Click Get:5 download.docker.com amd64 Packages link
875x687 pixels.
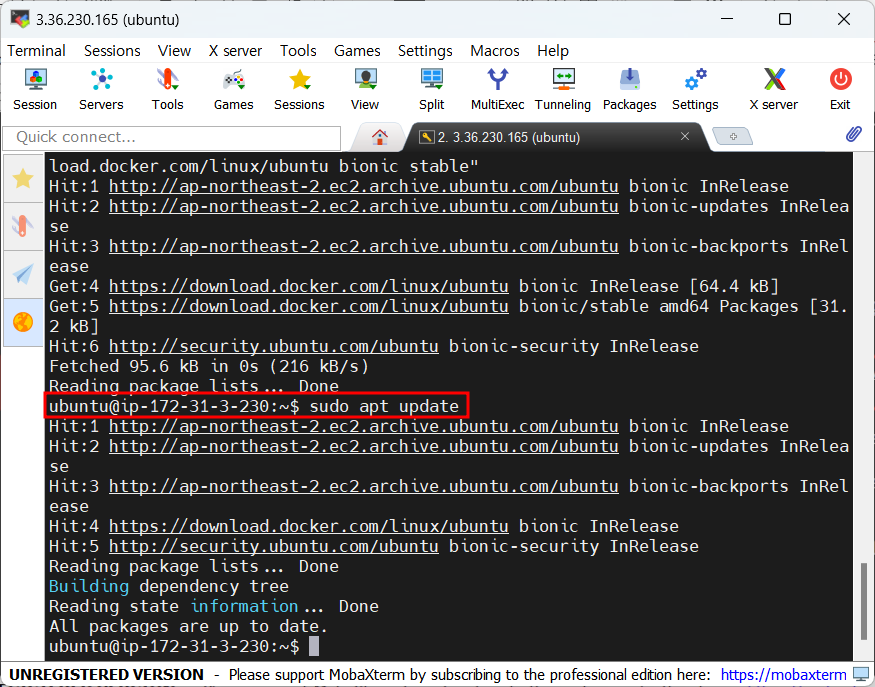[309, 306]
